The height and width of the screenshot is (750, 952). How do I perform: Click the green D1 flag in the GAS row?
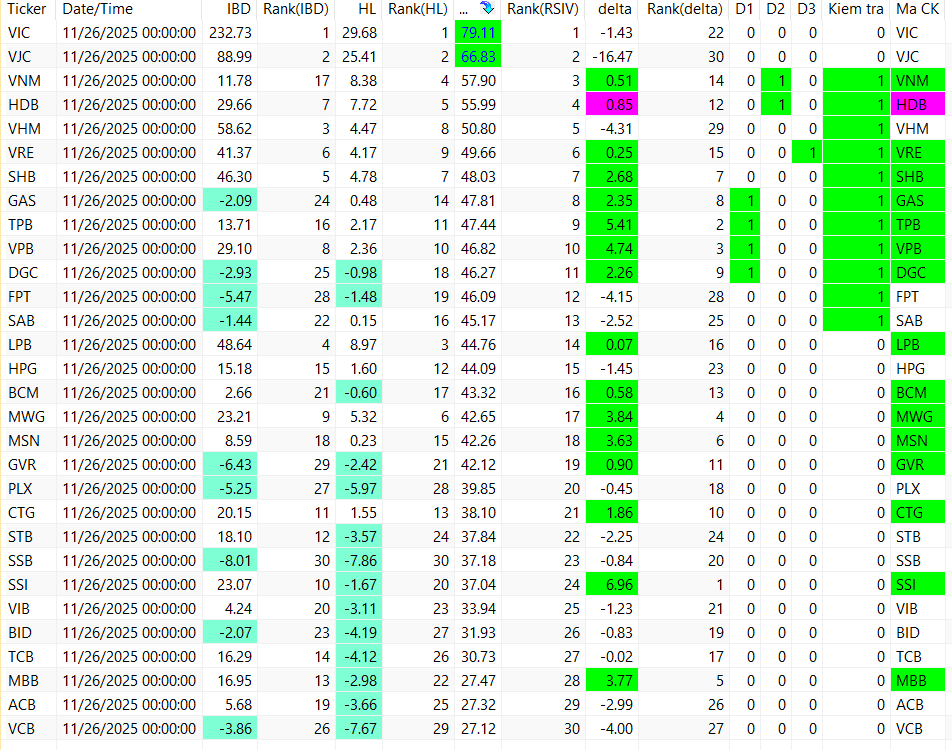744,200
